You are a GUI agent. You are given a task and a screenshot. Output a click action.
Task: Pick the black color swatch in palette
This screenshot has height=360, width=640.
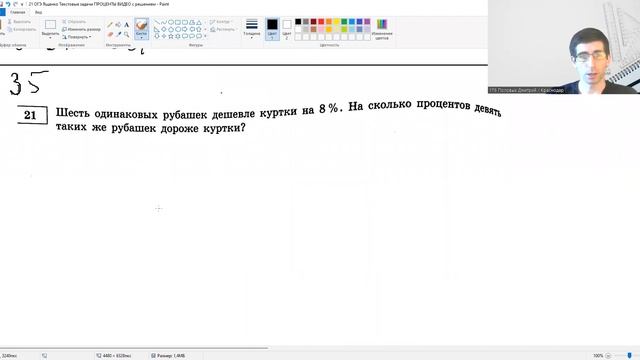tap(298, 22)
